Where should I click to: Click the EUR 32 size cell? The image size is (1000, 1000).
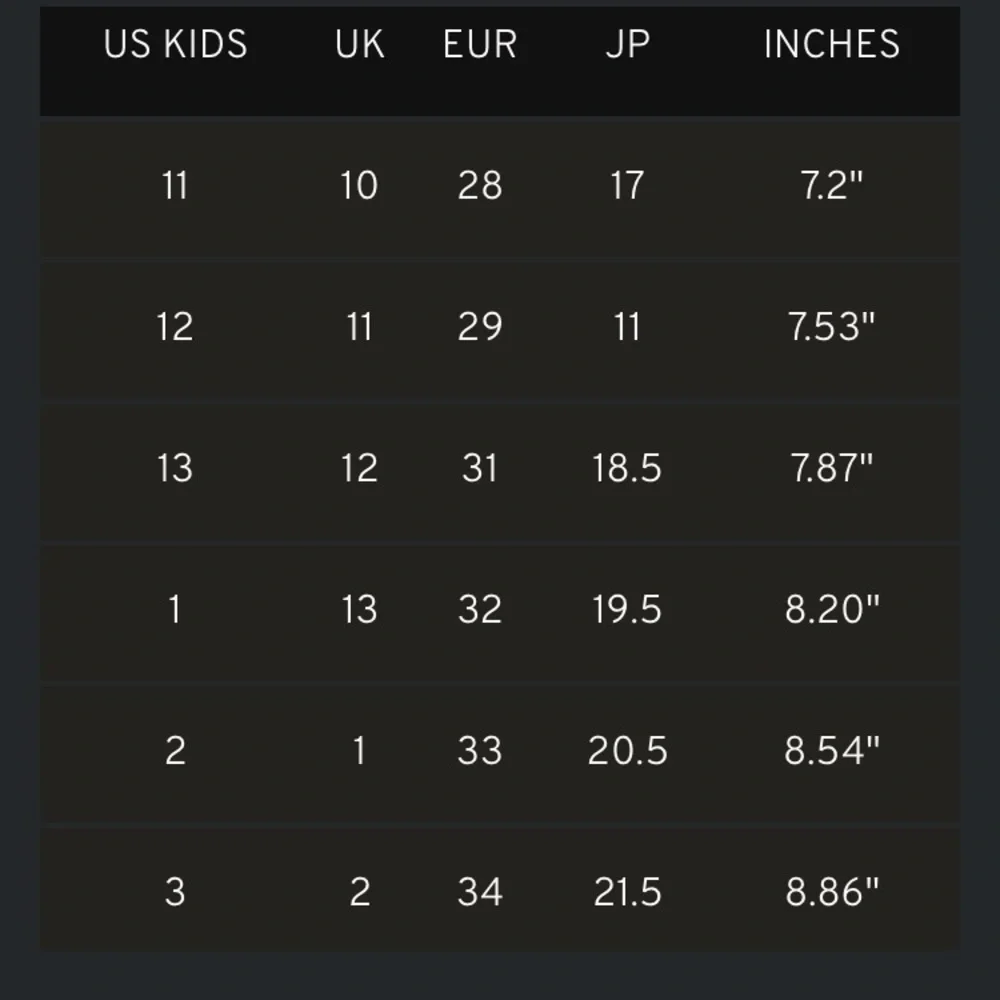click(480, 609)
